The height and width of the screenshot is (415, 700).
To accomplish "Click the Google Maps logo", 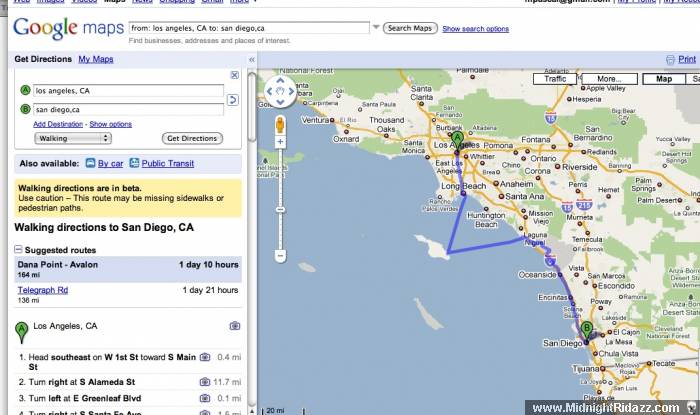I will point(68,28).
